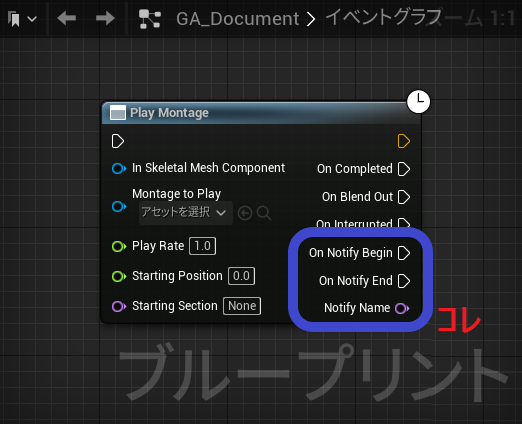The image size is (522, 424).
Task: Open the アセットを選択 asset dropdown
Action: tap(186, 212)
